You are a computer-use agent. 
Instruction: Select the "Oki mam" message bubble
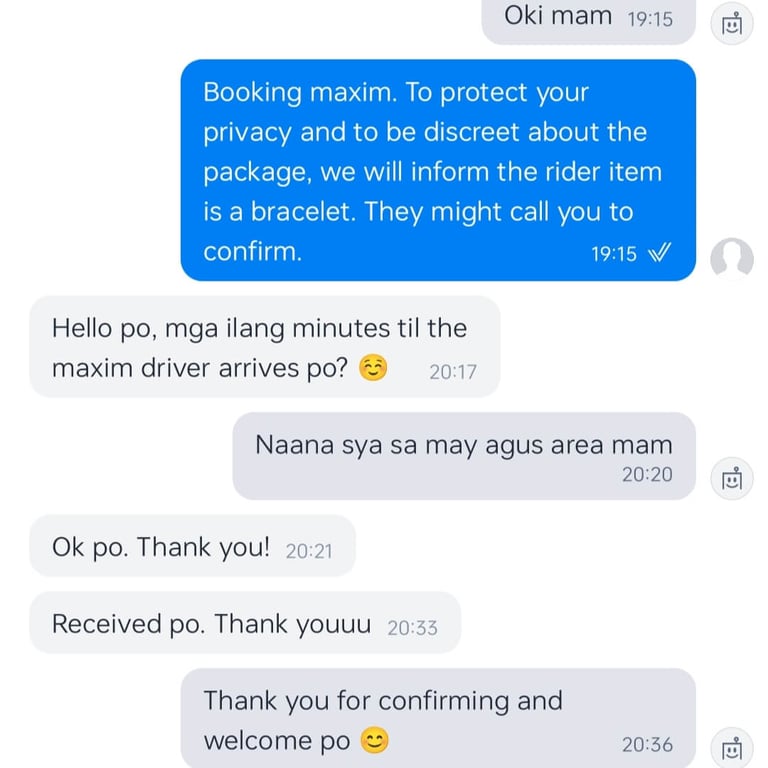click(x=588, y=20)
